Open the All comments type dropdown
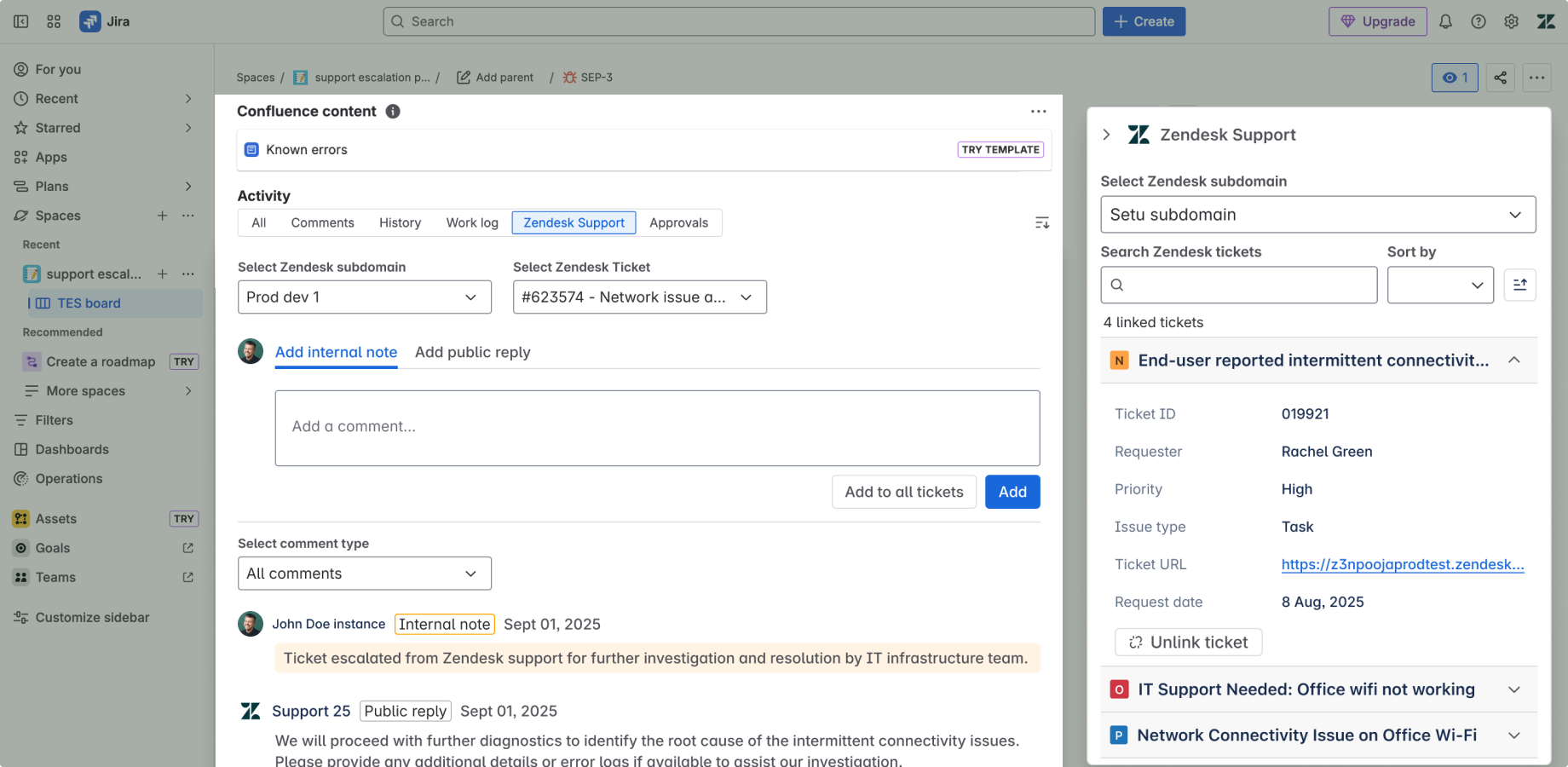The height and width of the screenshot is (767, 1568). [x=364, y=574]
